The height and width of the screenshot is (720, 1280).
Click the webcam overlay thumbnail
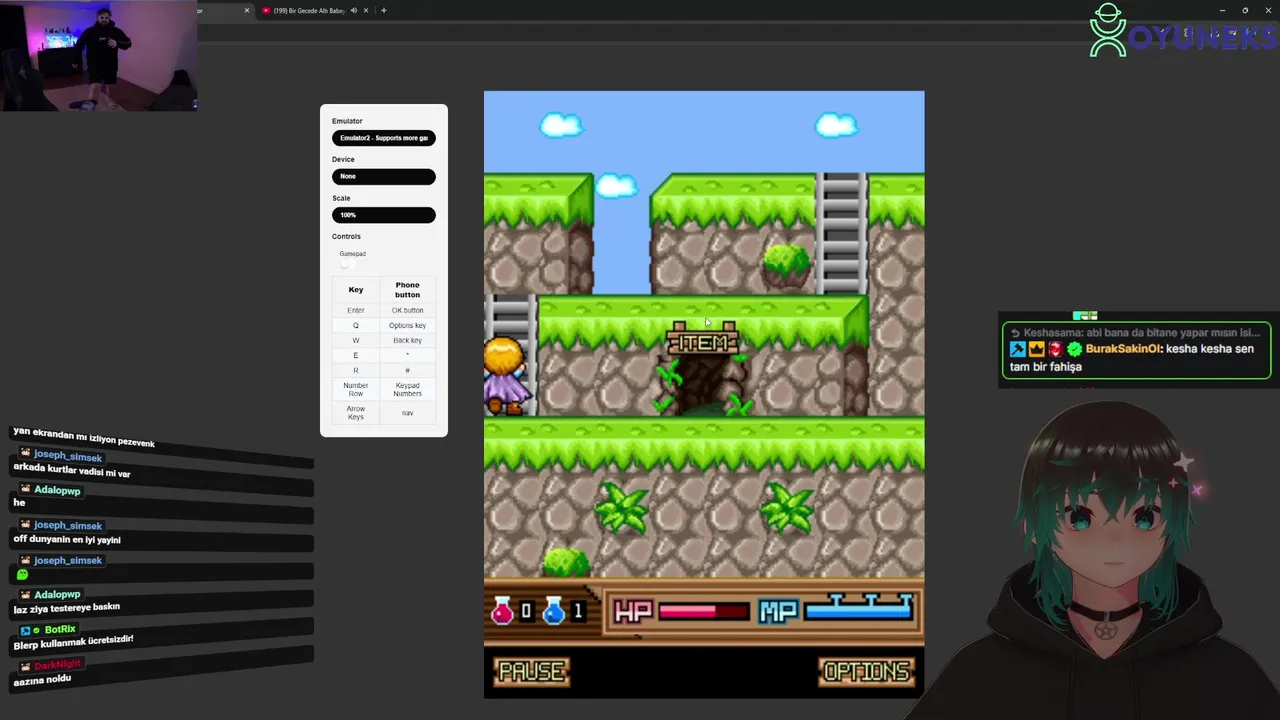tap(98, 55)
